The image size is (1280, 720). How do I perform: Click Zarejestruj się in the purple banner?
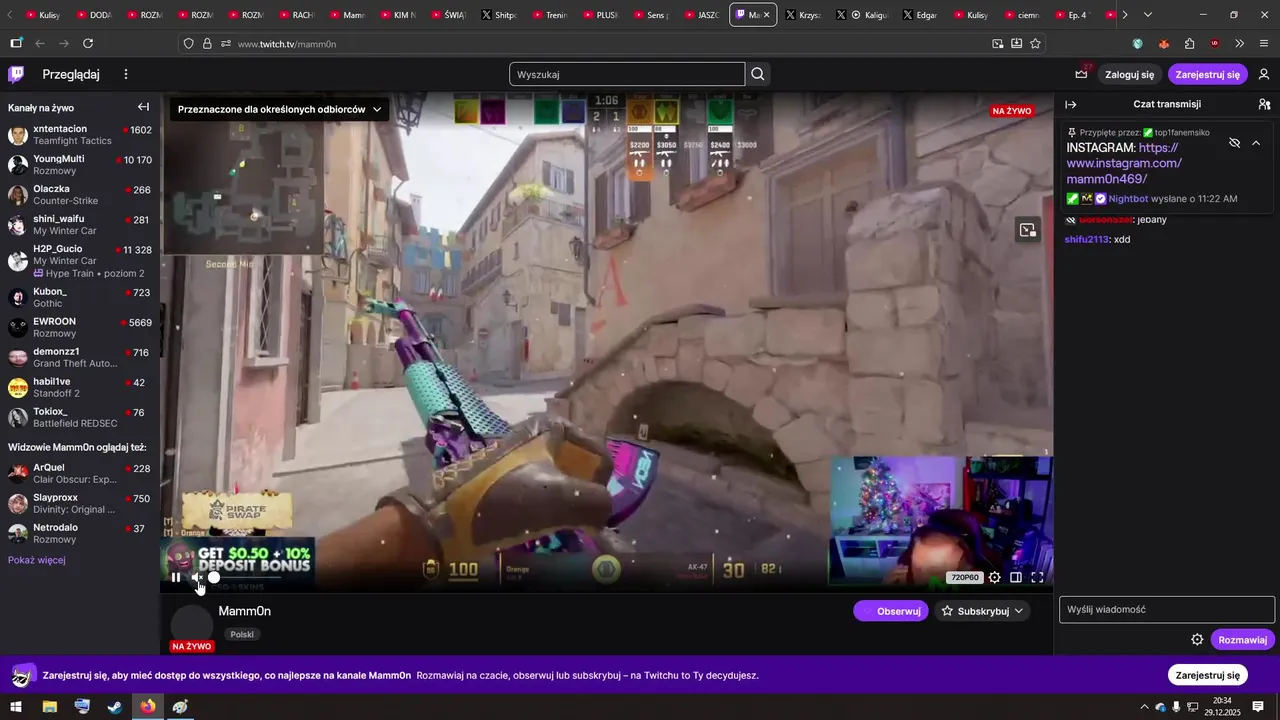tap(1208, 675)
